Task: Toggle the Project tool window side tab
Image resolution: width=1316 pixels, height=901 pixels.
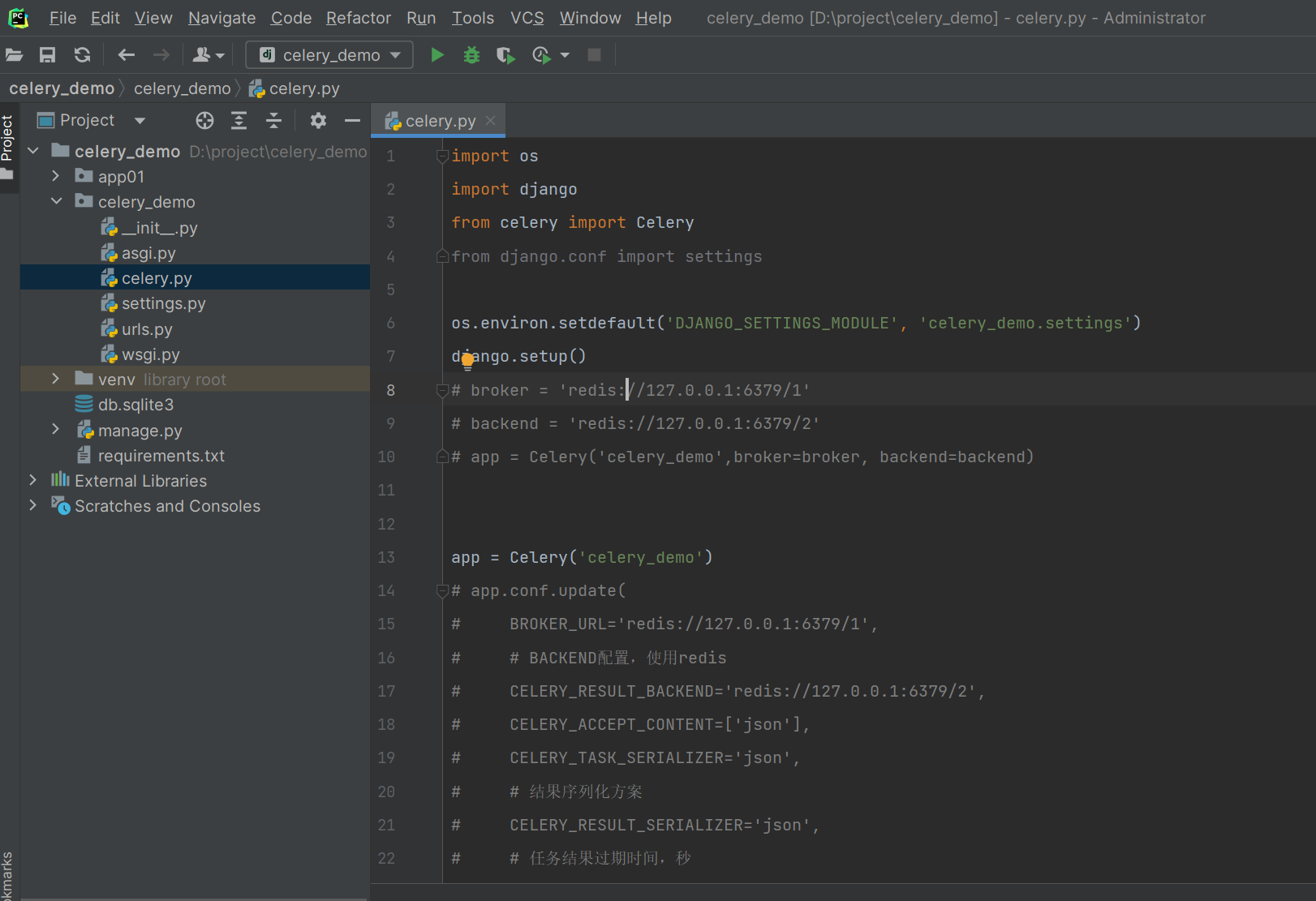Action: (7, 147)
